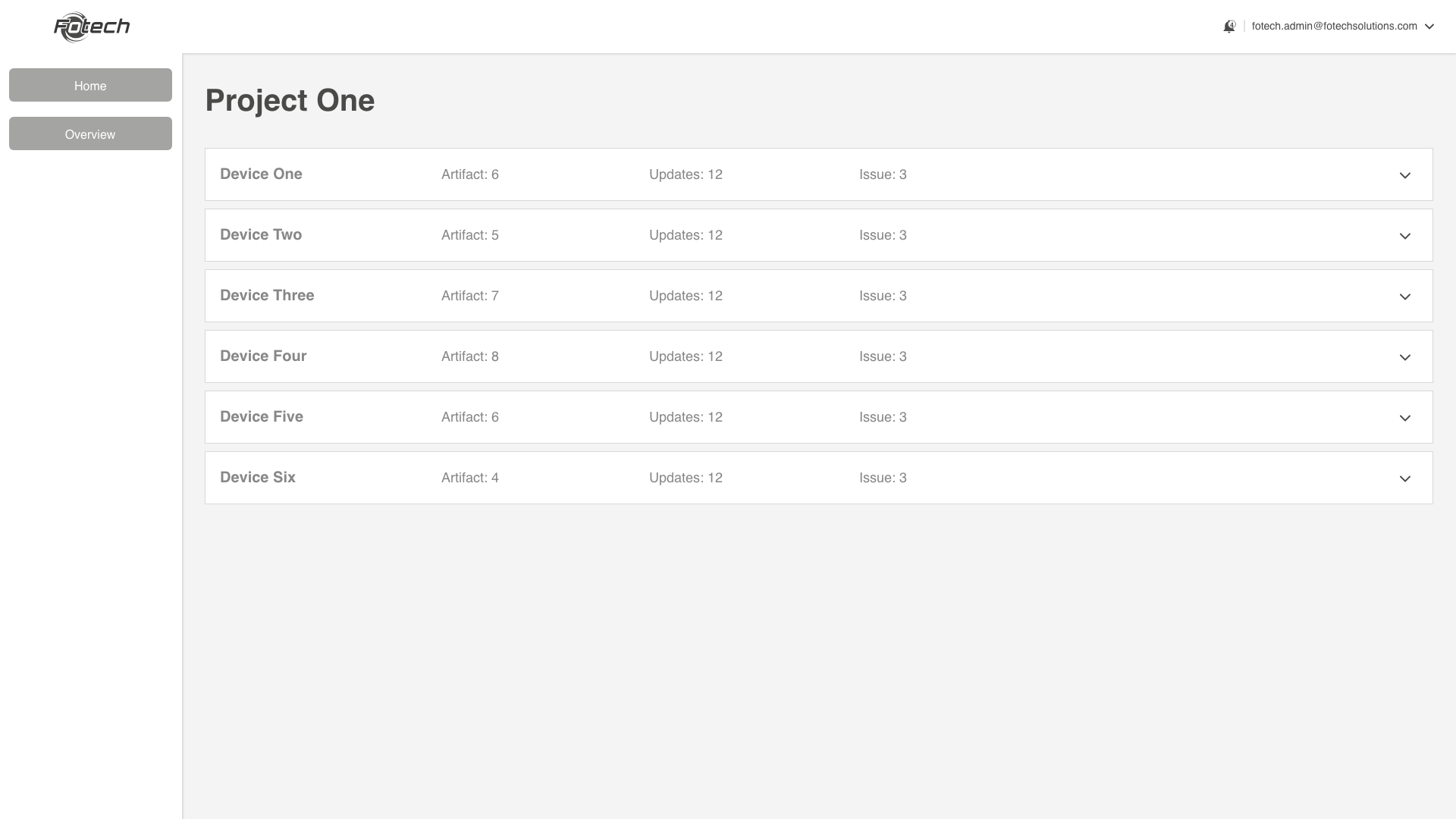Expand the Device Six row chevron
This screenshot has height=819, width=1456.
[1404, 479]
